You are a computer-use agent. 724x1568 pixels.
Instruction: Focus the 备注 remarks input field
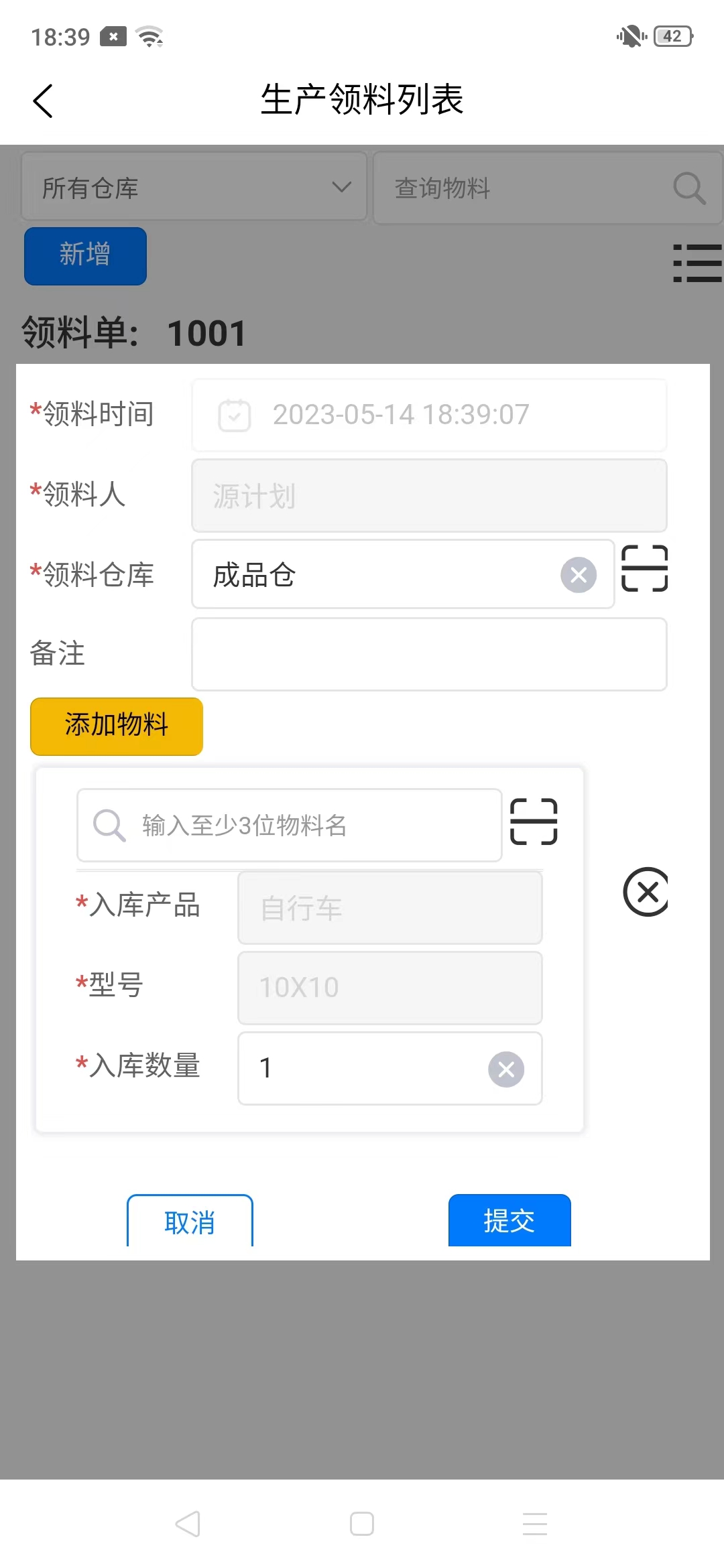(x=429, y=654)
